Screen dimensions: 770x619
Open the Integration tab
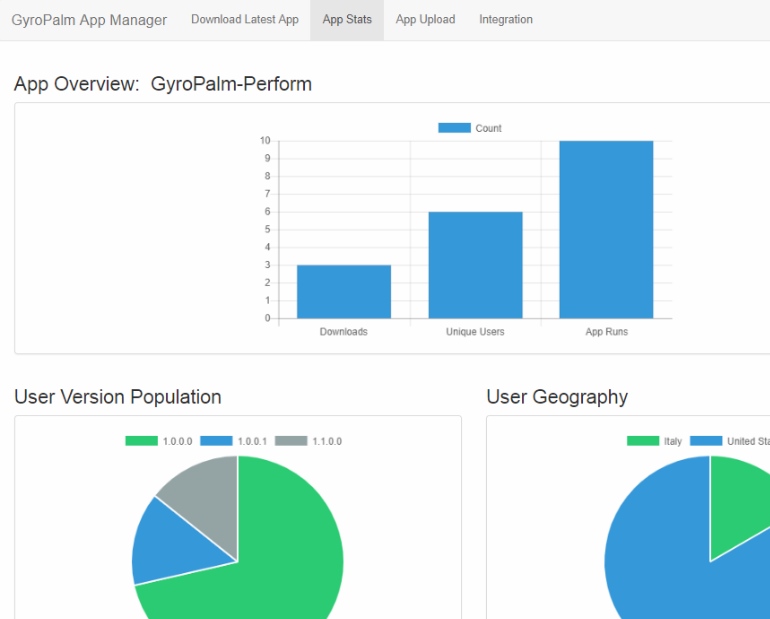click(x=505, y=20)
